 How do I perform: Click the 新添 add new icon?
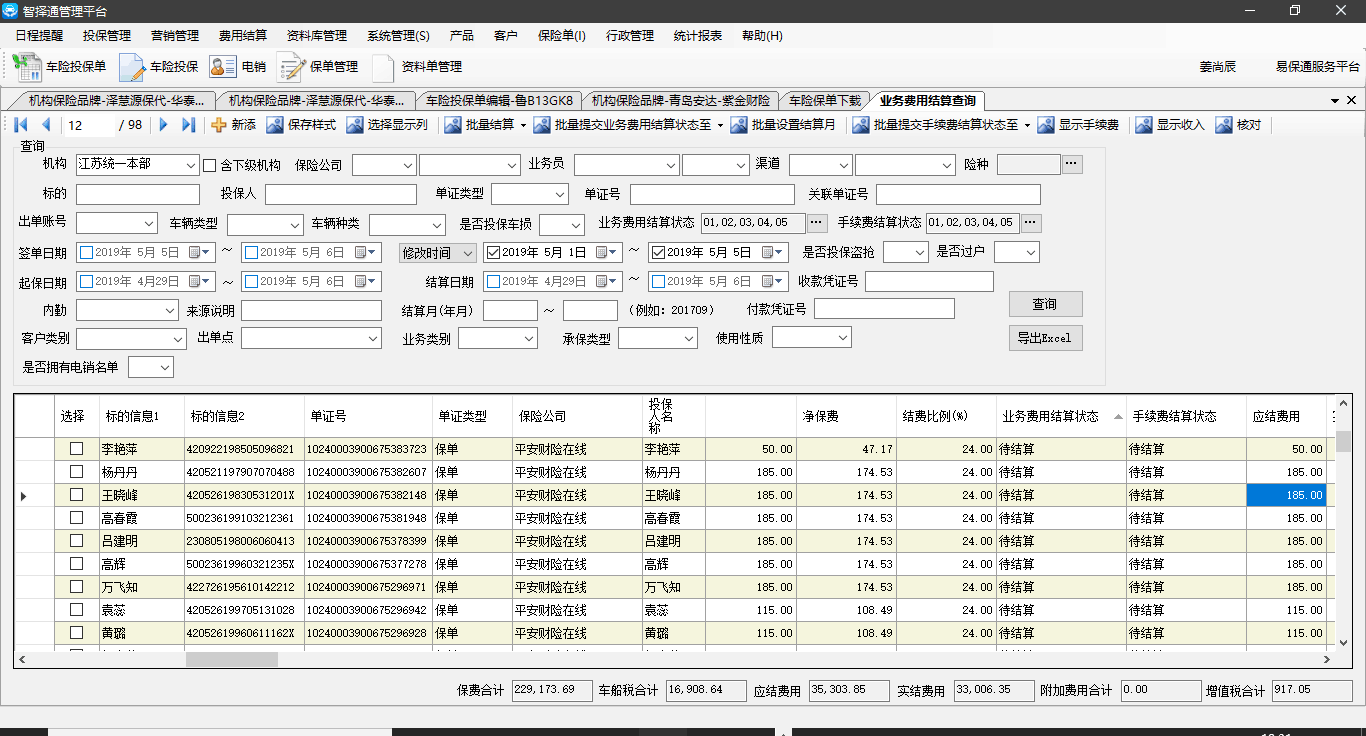point(219,125)
